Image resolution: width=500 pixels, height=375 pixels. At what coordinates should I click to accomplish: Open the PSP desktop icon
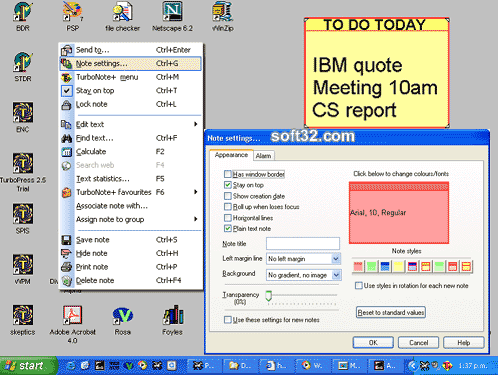click(73, 16)
